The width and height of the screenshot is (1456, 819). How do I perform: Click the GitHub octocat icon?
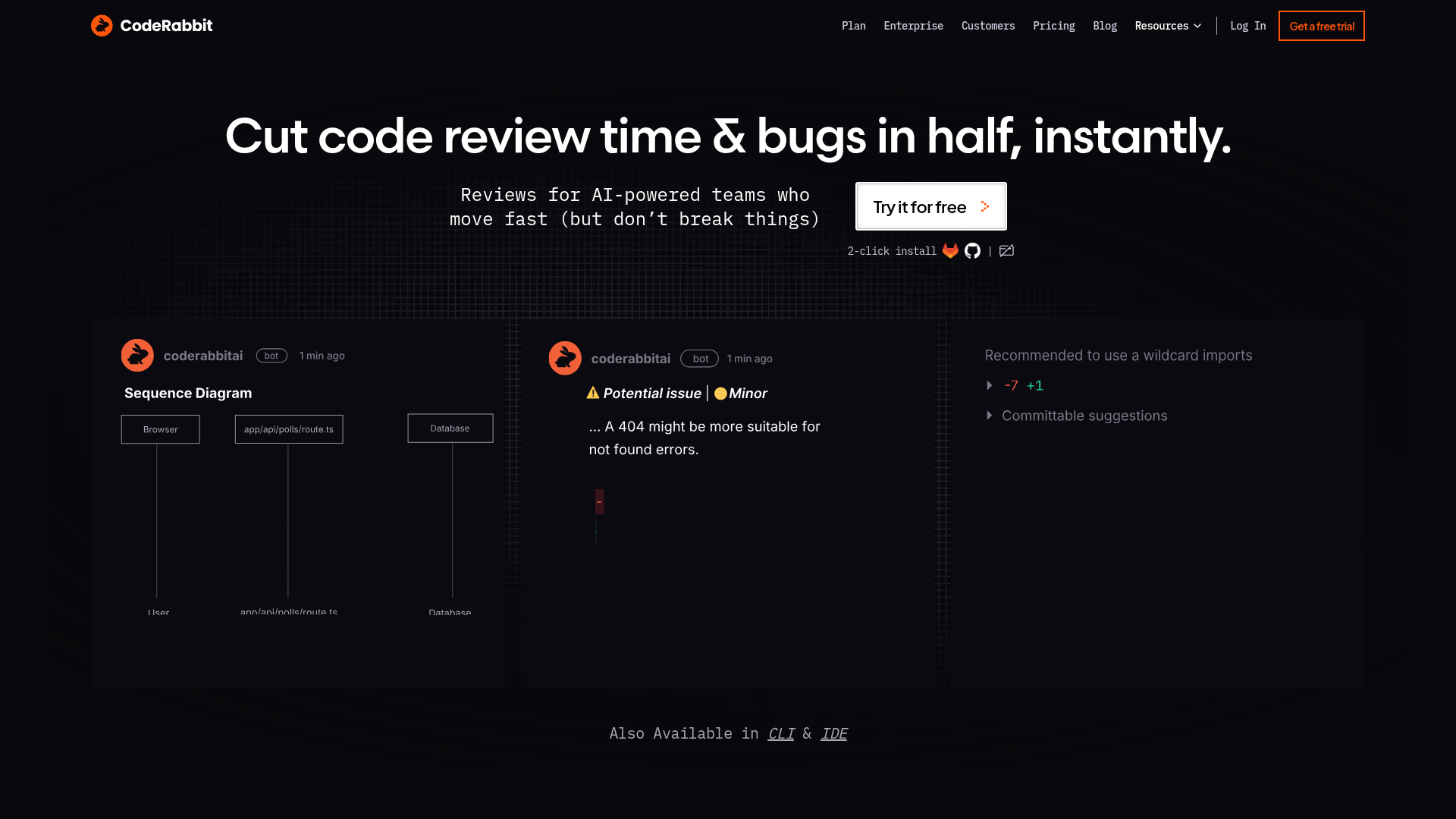click(x=972, y=251)
